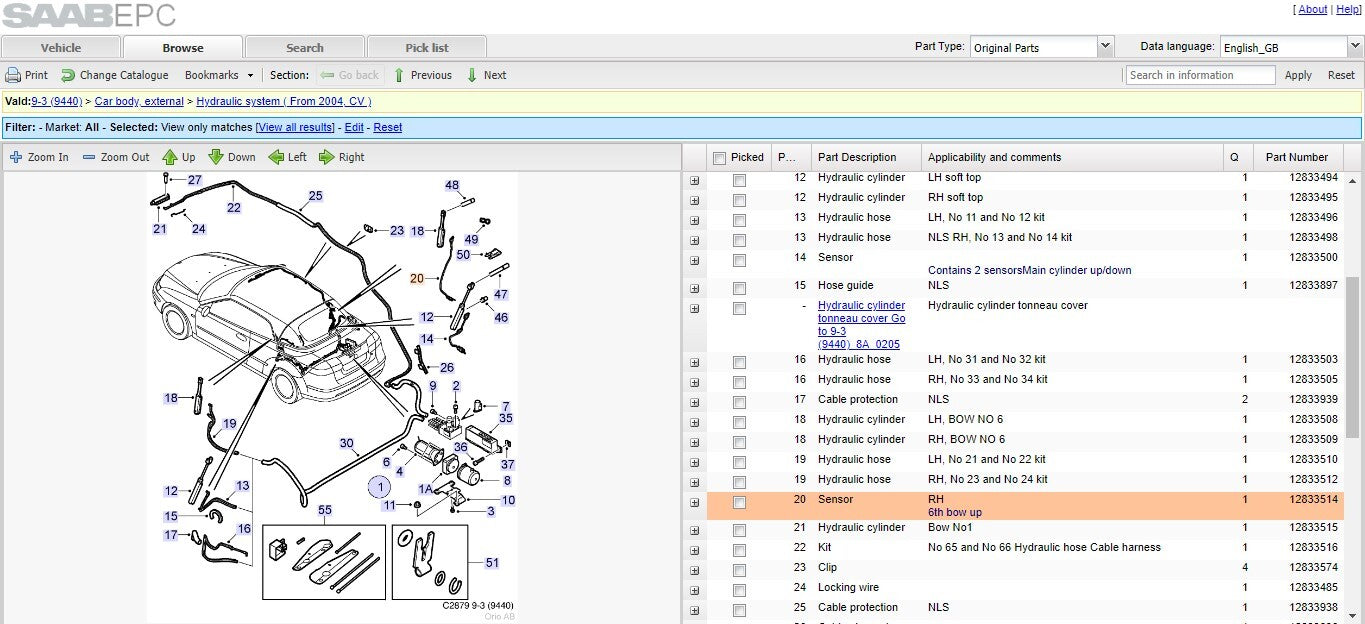This screenshot has height=624, width=1365.
Task: Select callout 20 in the diagram
Action: [x=417, y=279]
